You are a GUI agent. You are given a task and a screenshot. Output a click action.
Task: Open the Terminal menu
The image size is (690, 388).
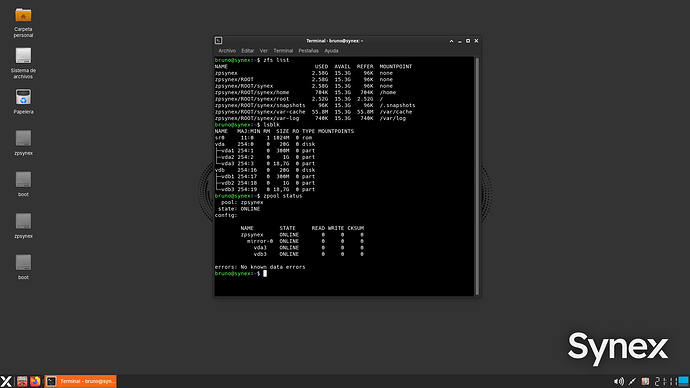283,51
